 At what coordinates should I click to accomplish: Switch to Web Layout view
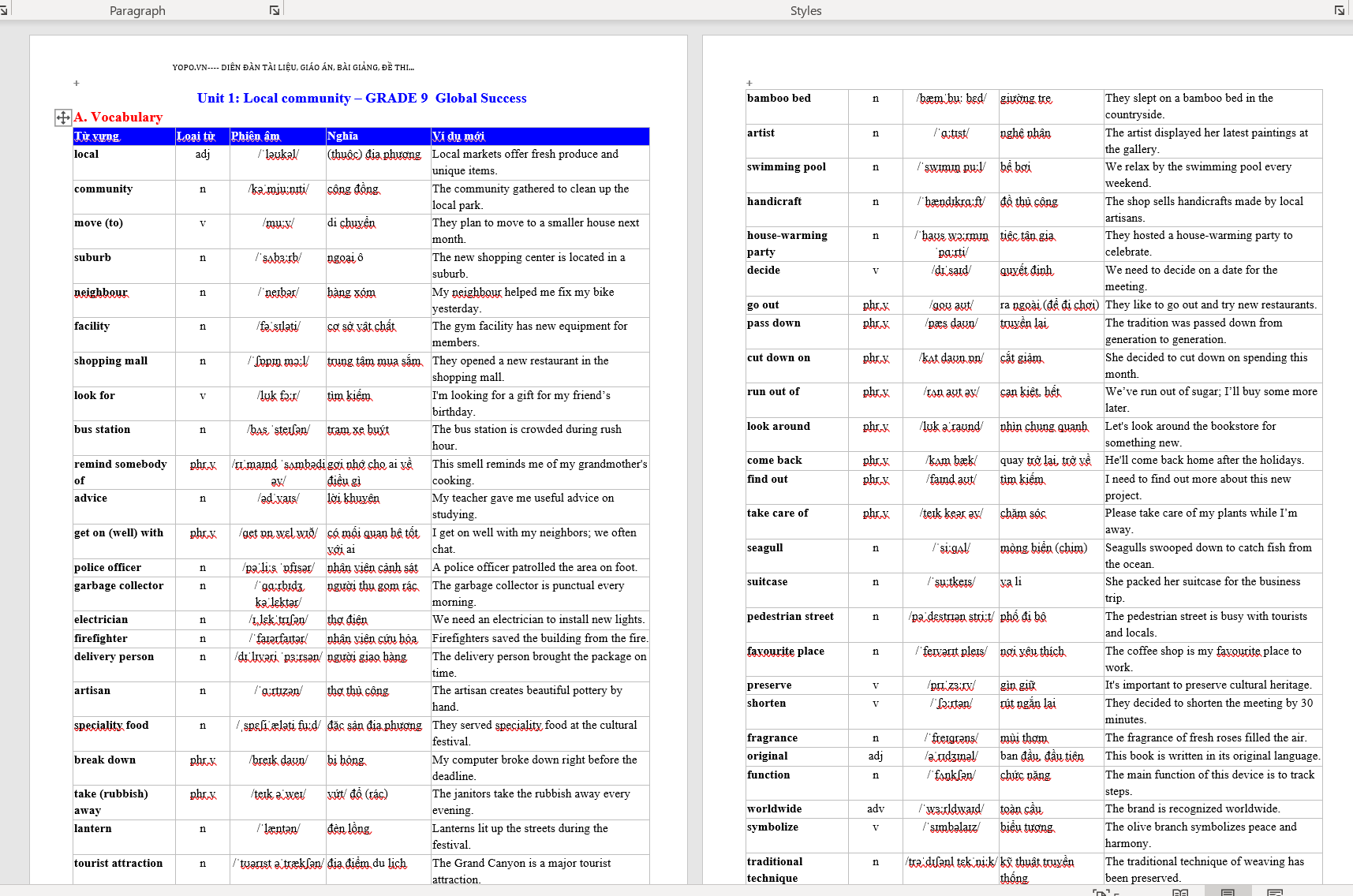pyautogui.click(x=1275, y=892)
